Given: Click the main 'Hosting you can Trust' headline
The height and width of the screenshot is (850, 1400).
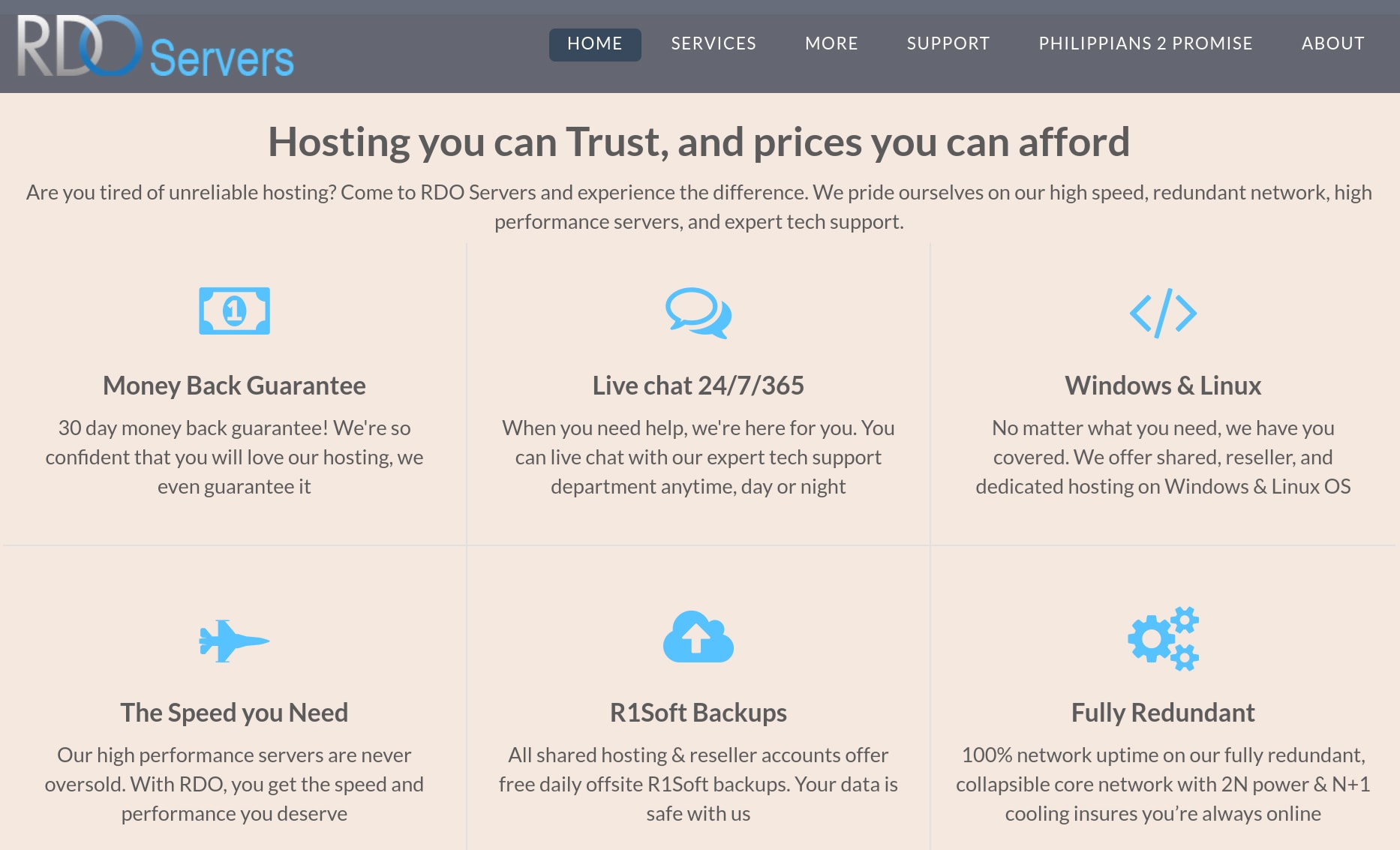Looking at the screenshot, I should point(699,142).
